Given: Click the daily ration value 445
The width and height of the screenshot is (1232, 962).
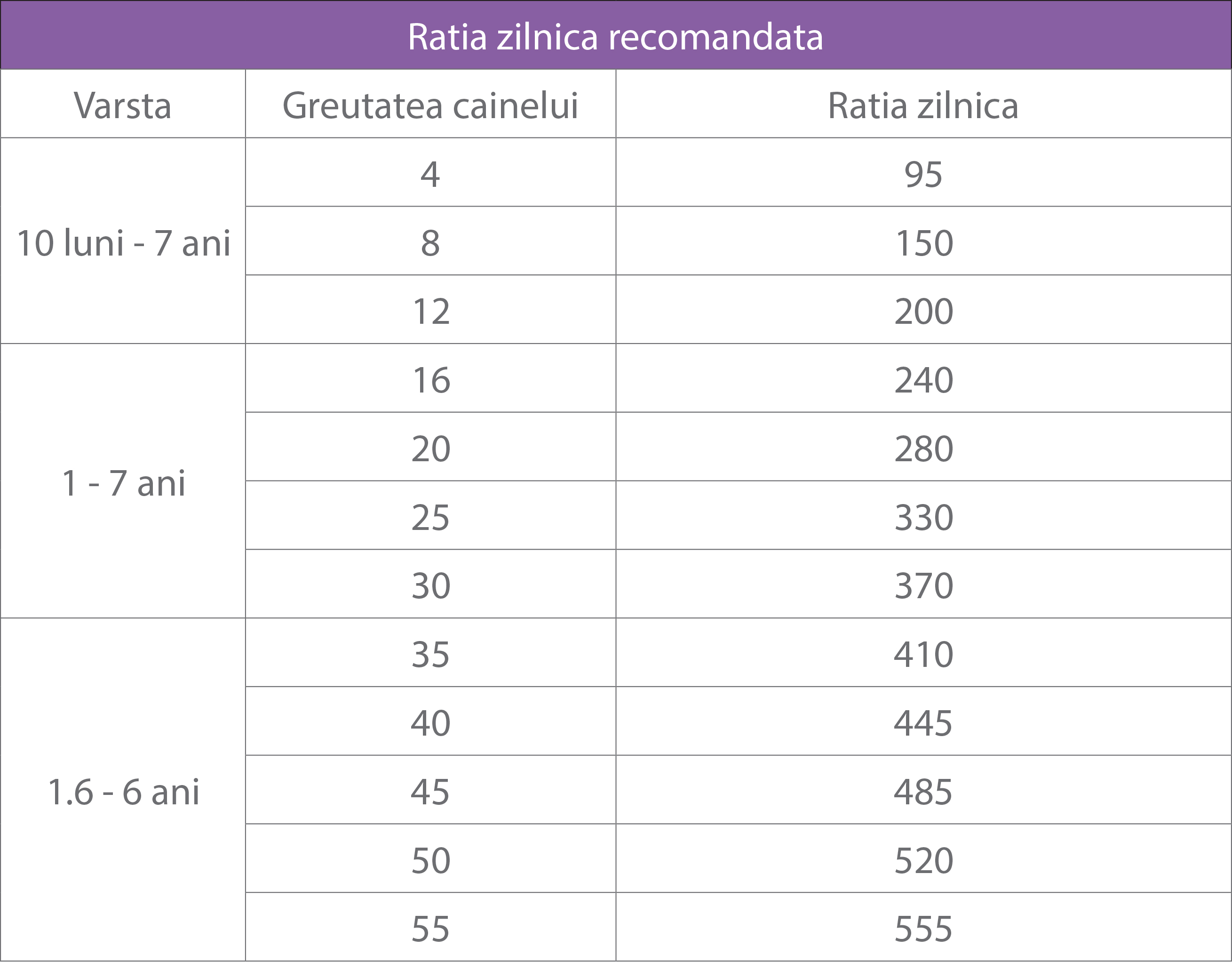Looking at the screenshot, I should tap(923, 721).
